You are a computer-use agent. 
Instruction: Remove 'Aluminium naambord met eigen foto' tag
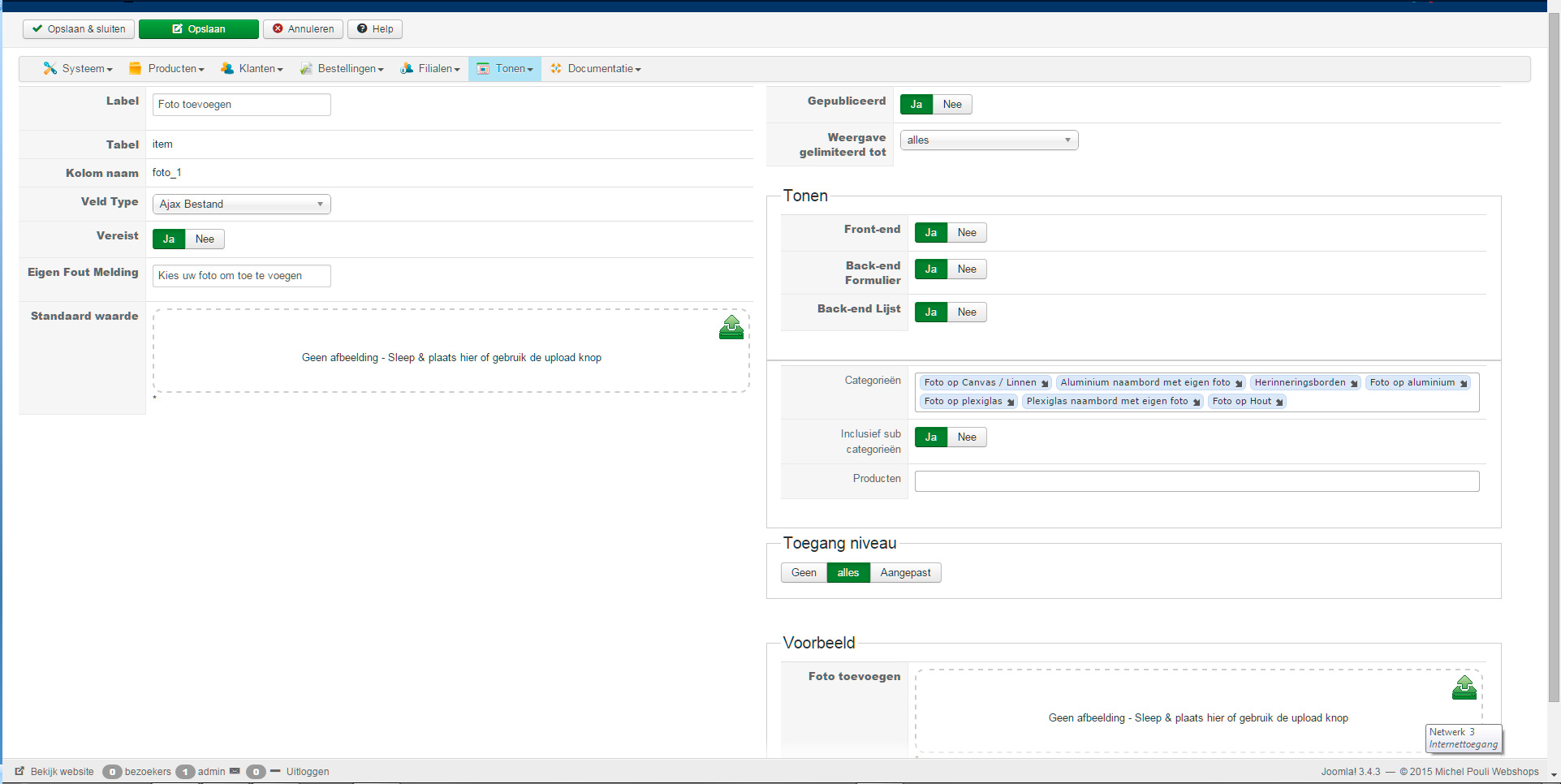coord(1239,383)
